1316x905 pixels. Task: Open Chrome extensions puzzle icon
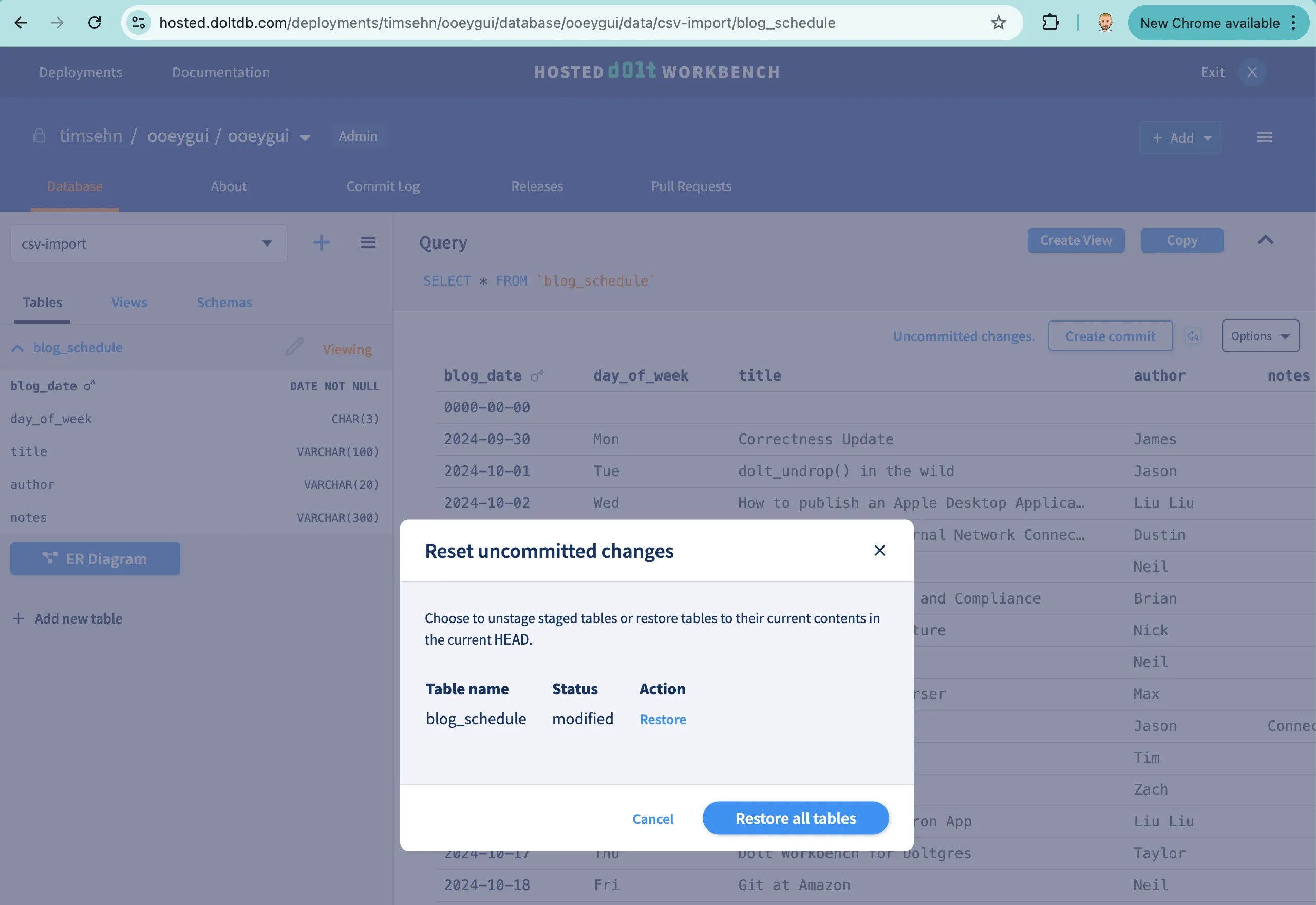(1050, 23)
